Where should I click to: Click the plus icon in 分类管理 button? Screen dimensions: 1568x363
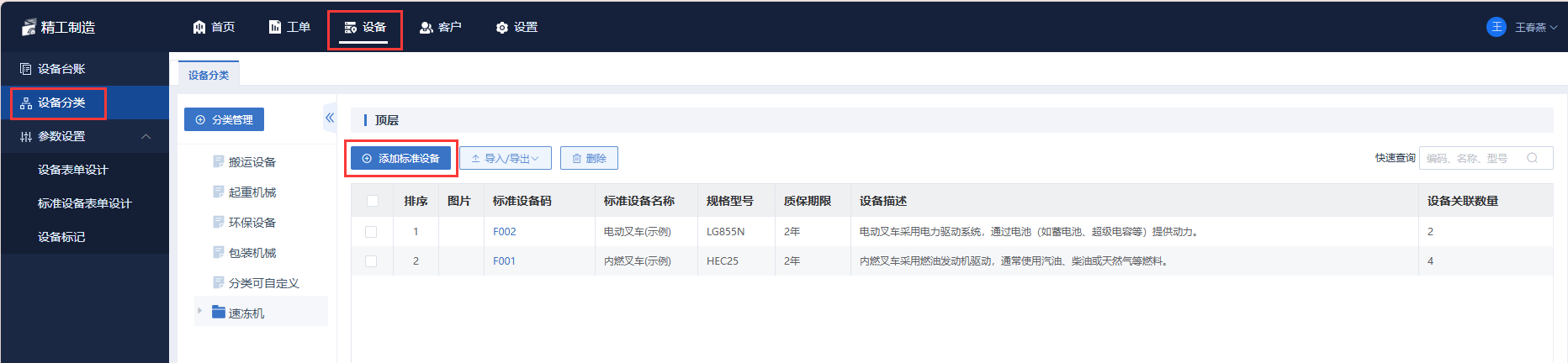click(200, 120)
